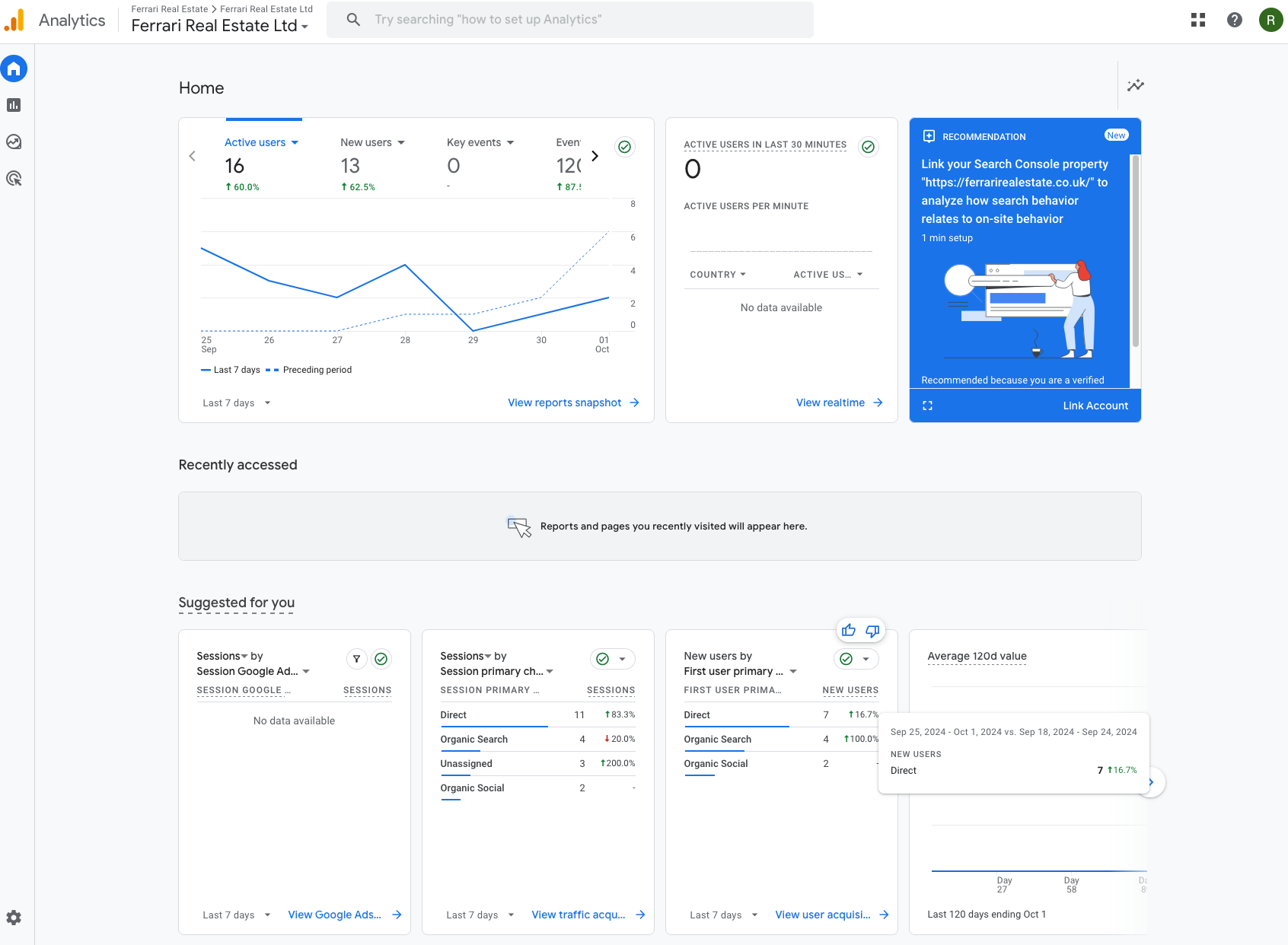Open Last 7 days dropdown on traffic card
The width and height of the screenshot is (1288, 945).
tap(480, 915)
